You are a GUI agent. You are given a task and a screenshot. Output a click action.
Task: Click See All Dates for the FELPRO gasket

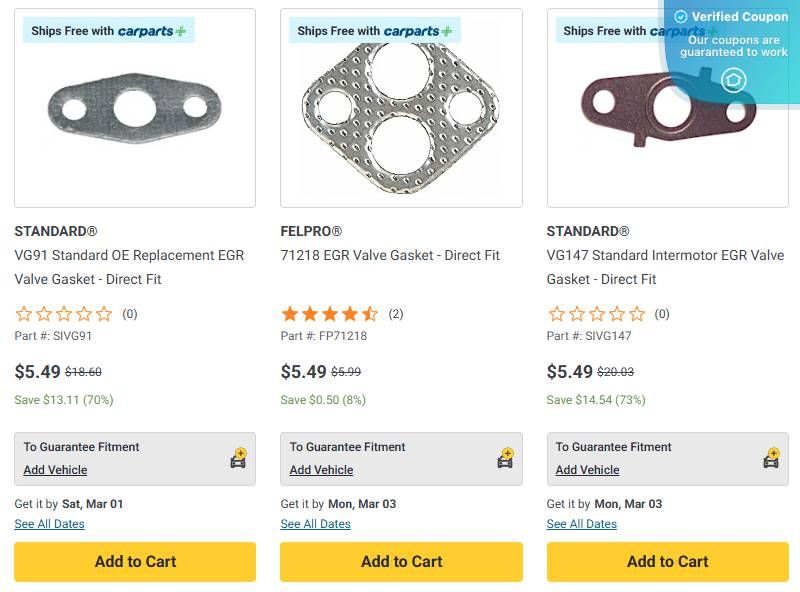point(315,523)
